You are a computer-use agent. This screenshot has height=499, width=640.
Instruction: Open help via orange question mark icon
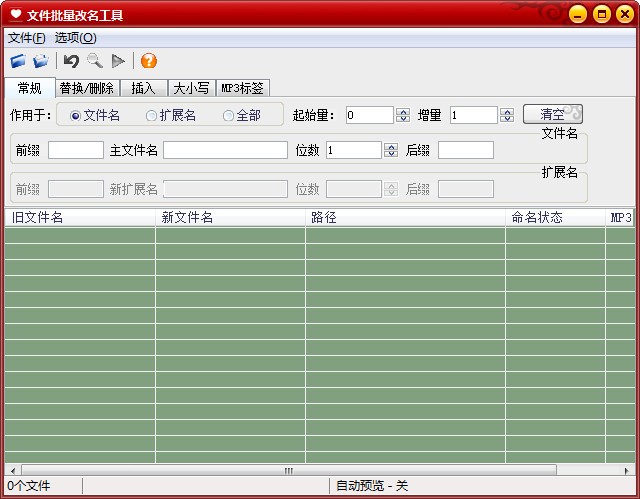(x=149, y=61)
